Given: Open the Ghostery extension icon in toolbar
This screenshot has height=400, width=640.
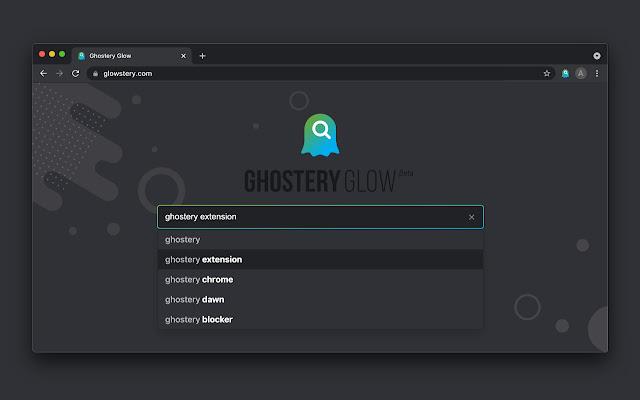Looking at the screenshot, I should 565,73.
